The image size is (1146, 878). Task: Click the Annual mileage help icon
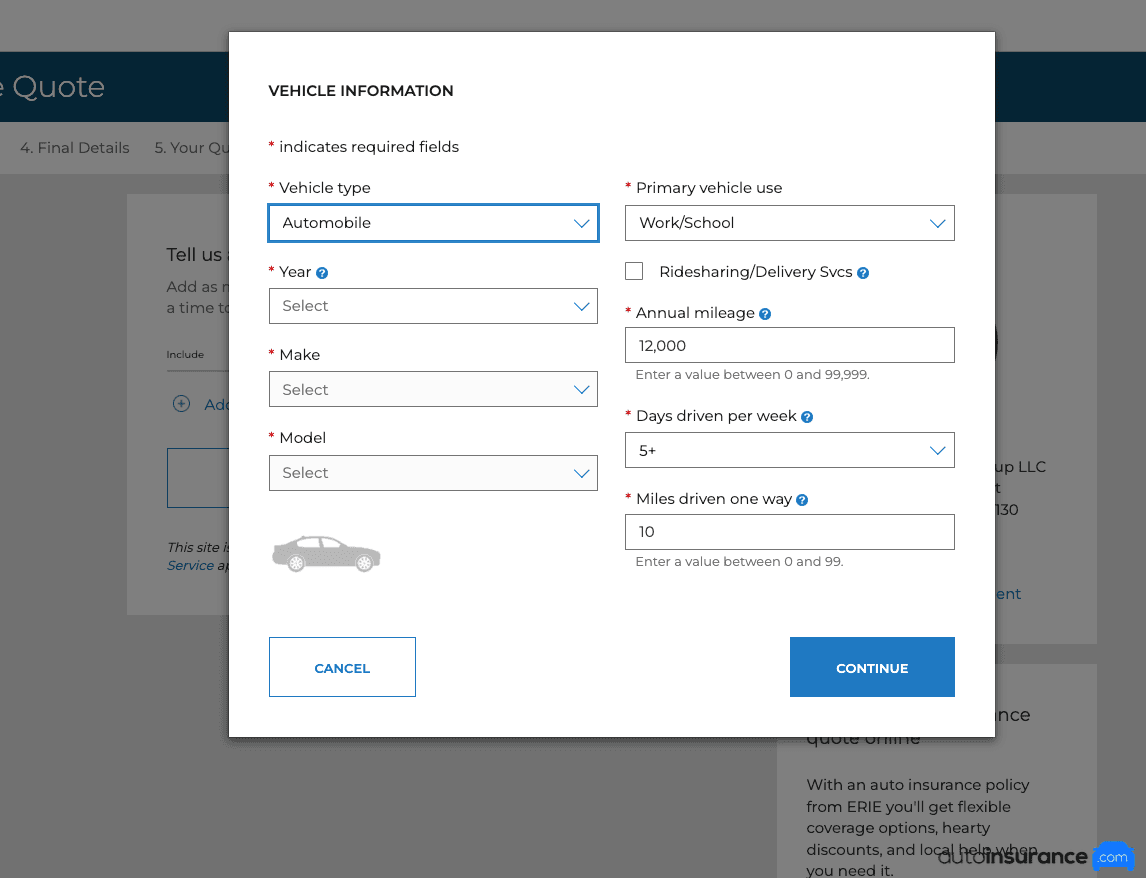[765, 314]
